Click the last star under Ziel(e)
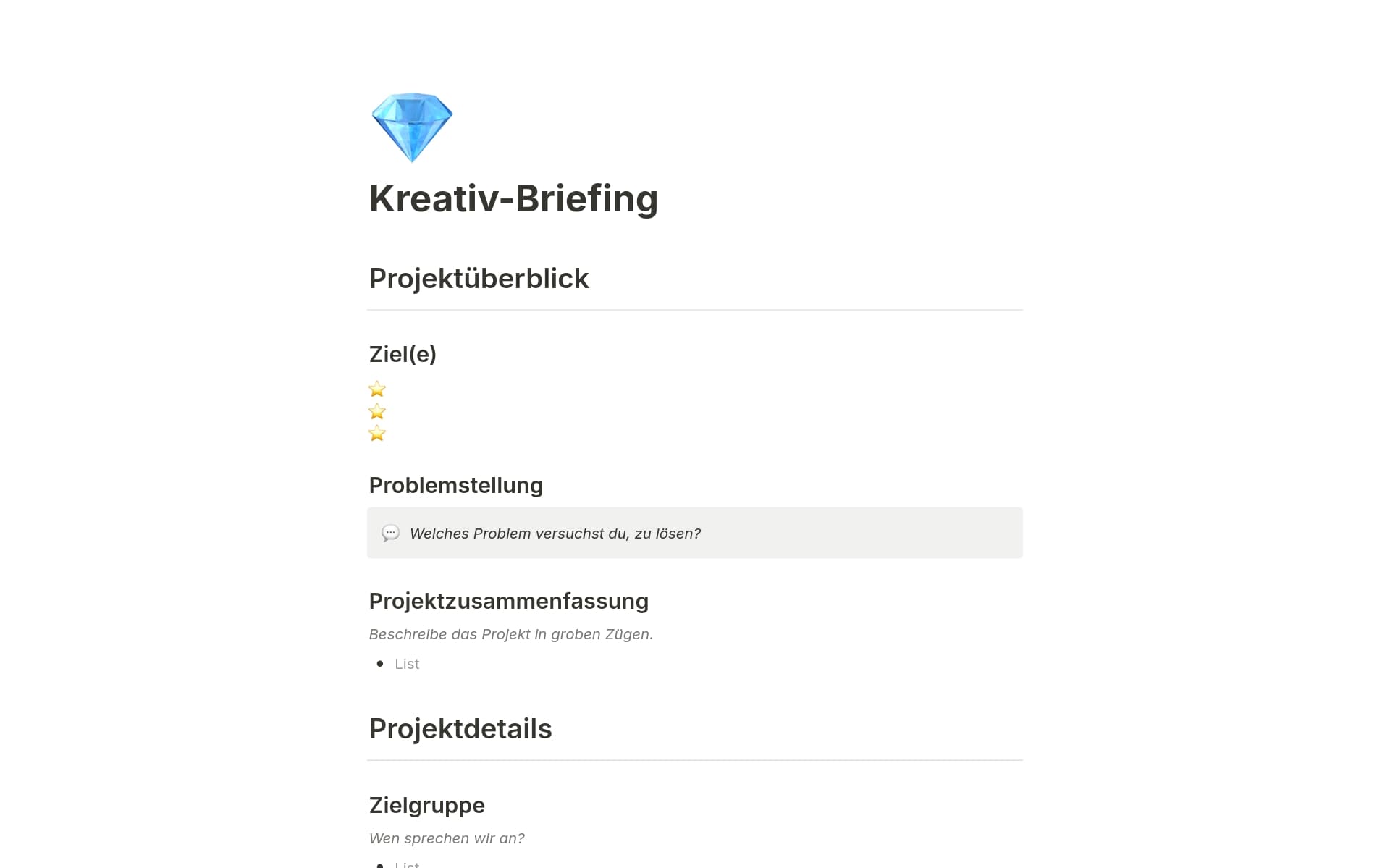Image resolution: width=1390 pixels, height=868 pixels. [377, 434]
